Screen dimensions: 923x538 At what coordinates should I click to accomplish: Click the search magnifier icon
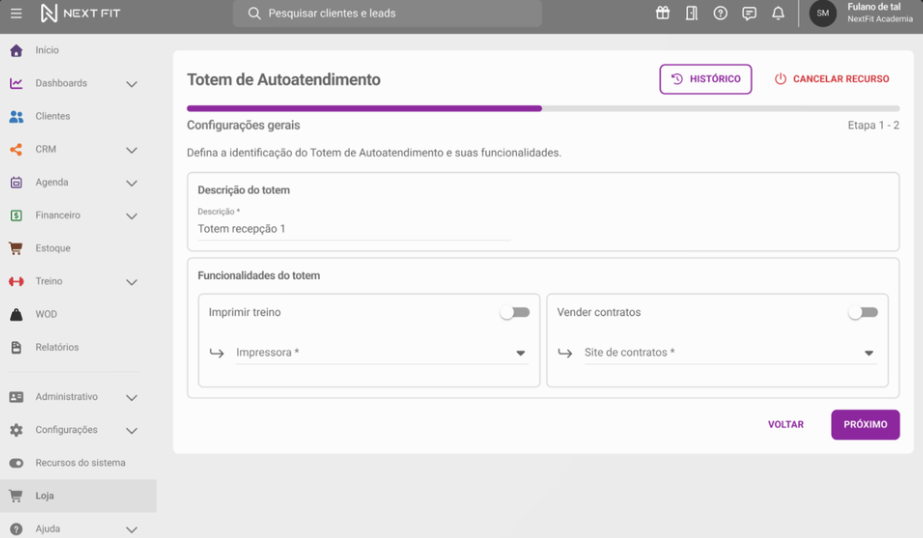(x=254, y=13)
